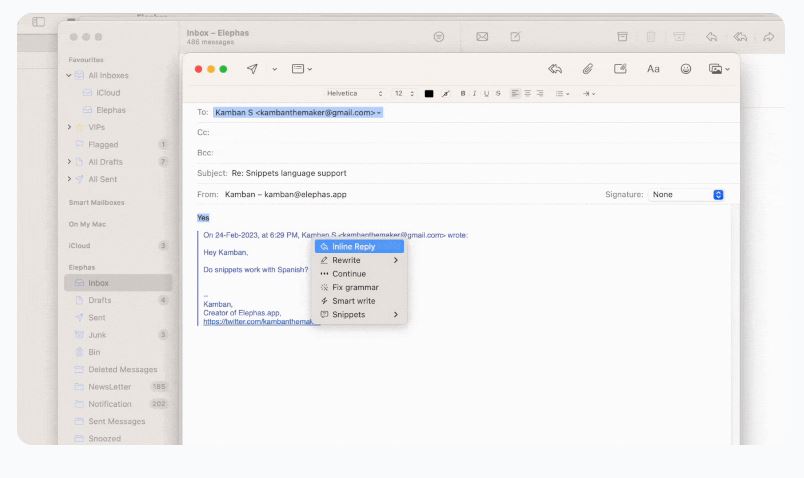
Task: Toggle the format bar with Aa icon
Action: (653, 69)
